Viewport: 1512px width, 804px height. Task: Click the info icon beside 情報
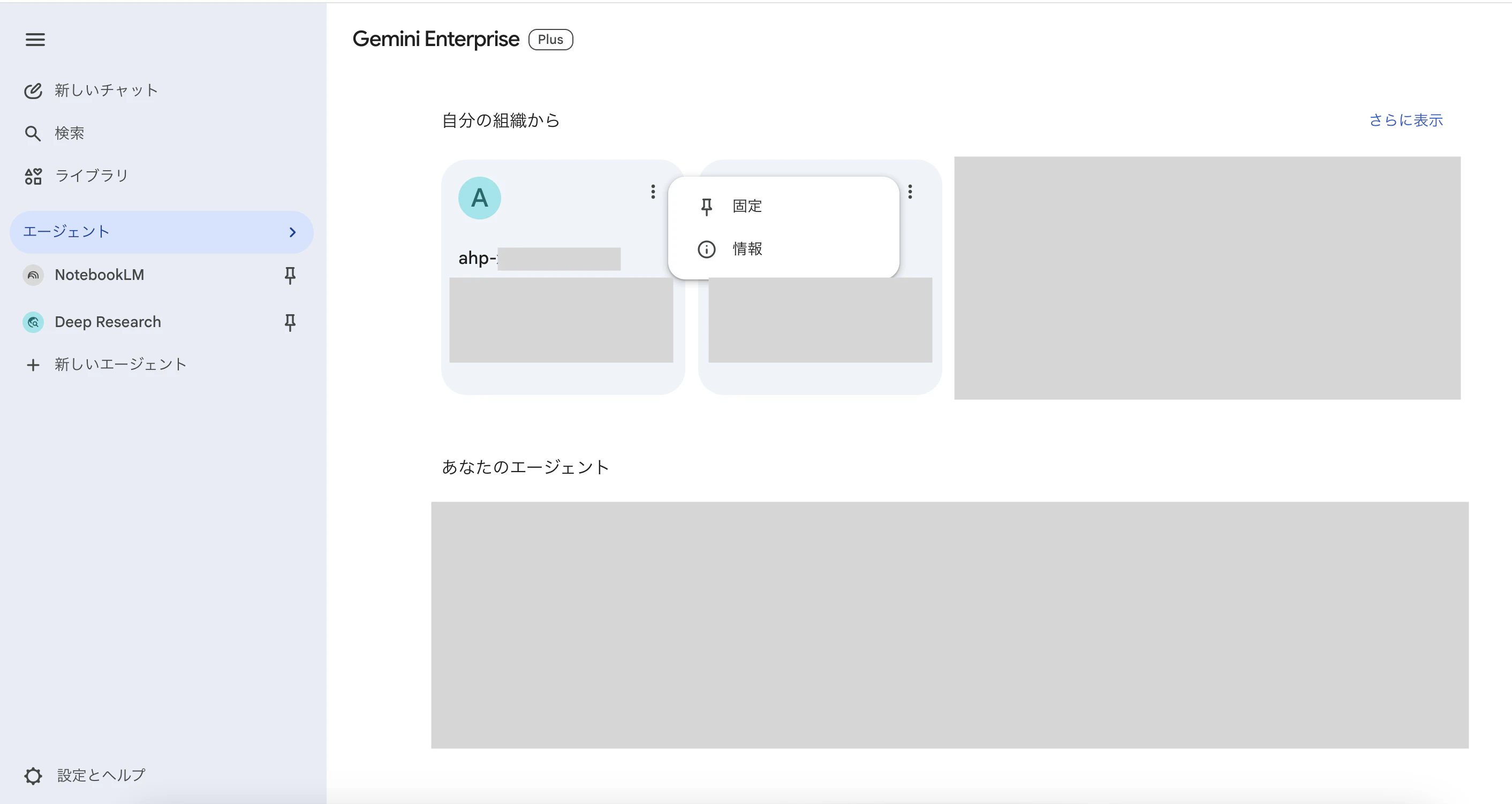tap(707, 249)
